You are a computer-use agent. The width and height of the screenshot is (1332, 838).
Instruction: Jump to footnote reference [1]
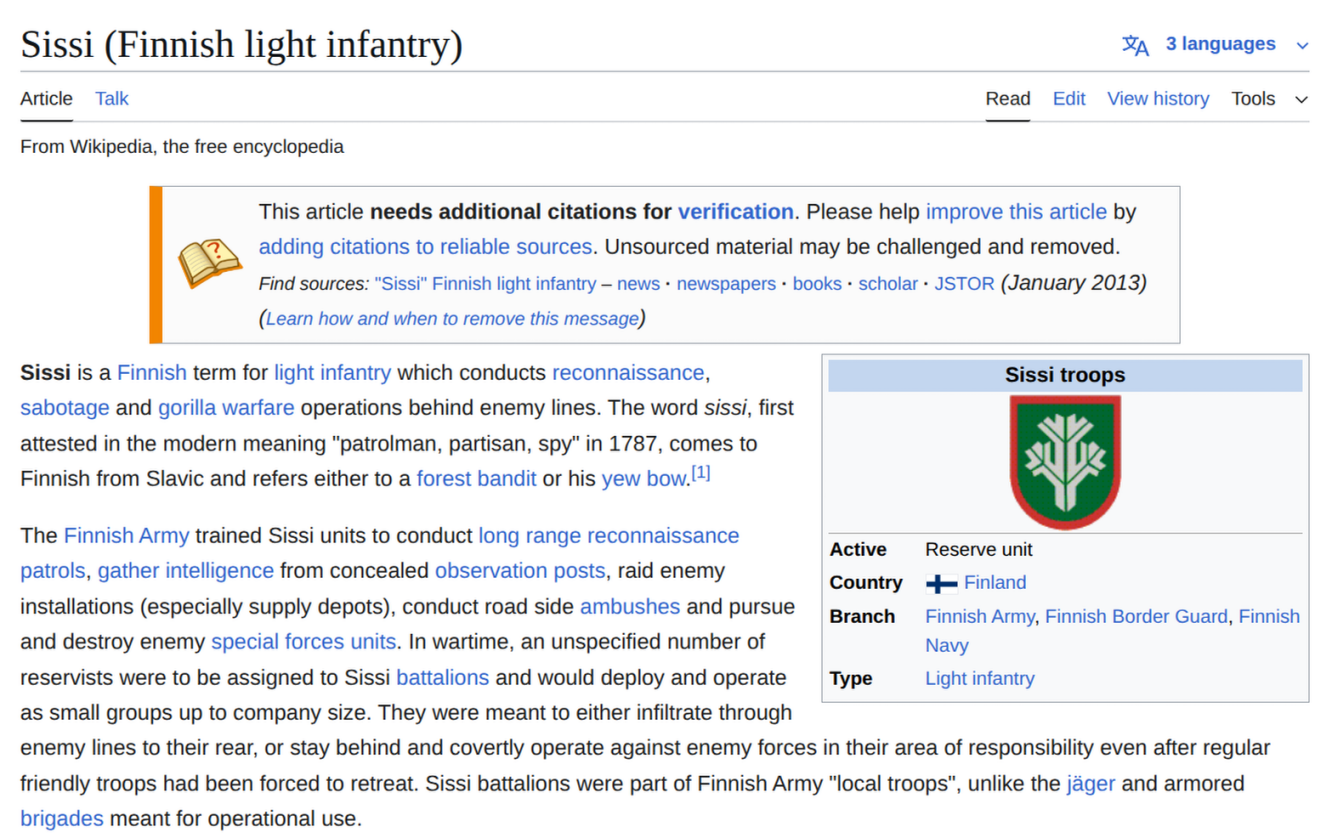coord(701,473)
